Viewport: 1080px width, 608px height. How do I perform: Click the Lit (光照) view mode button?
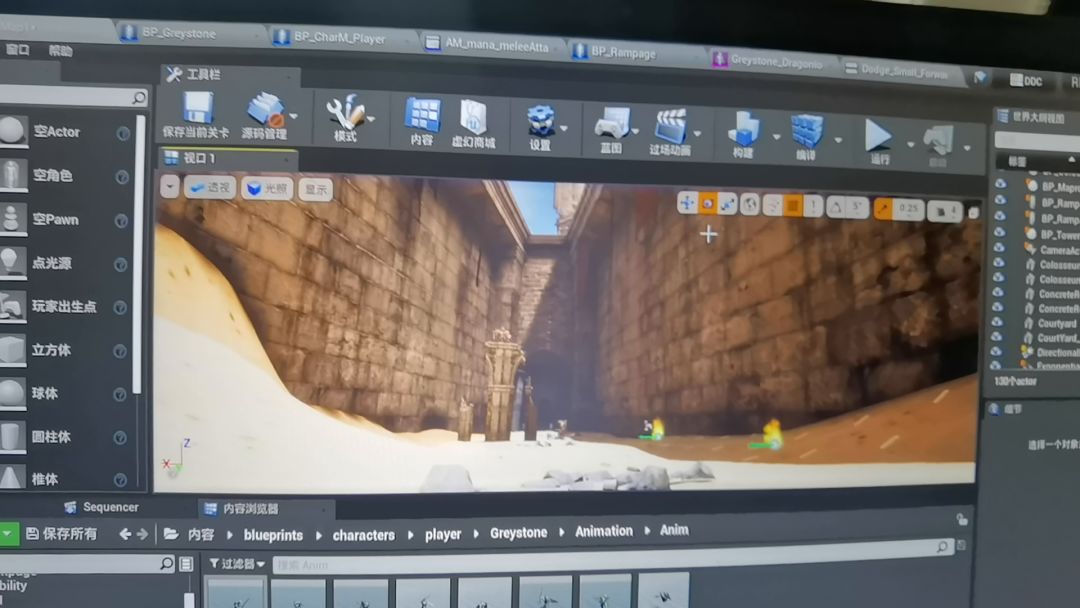point(266,188)
